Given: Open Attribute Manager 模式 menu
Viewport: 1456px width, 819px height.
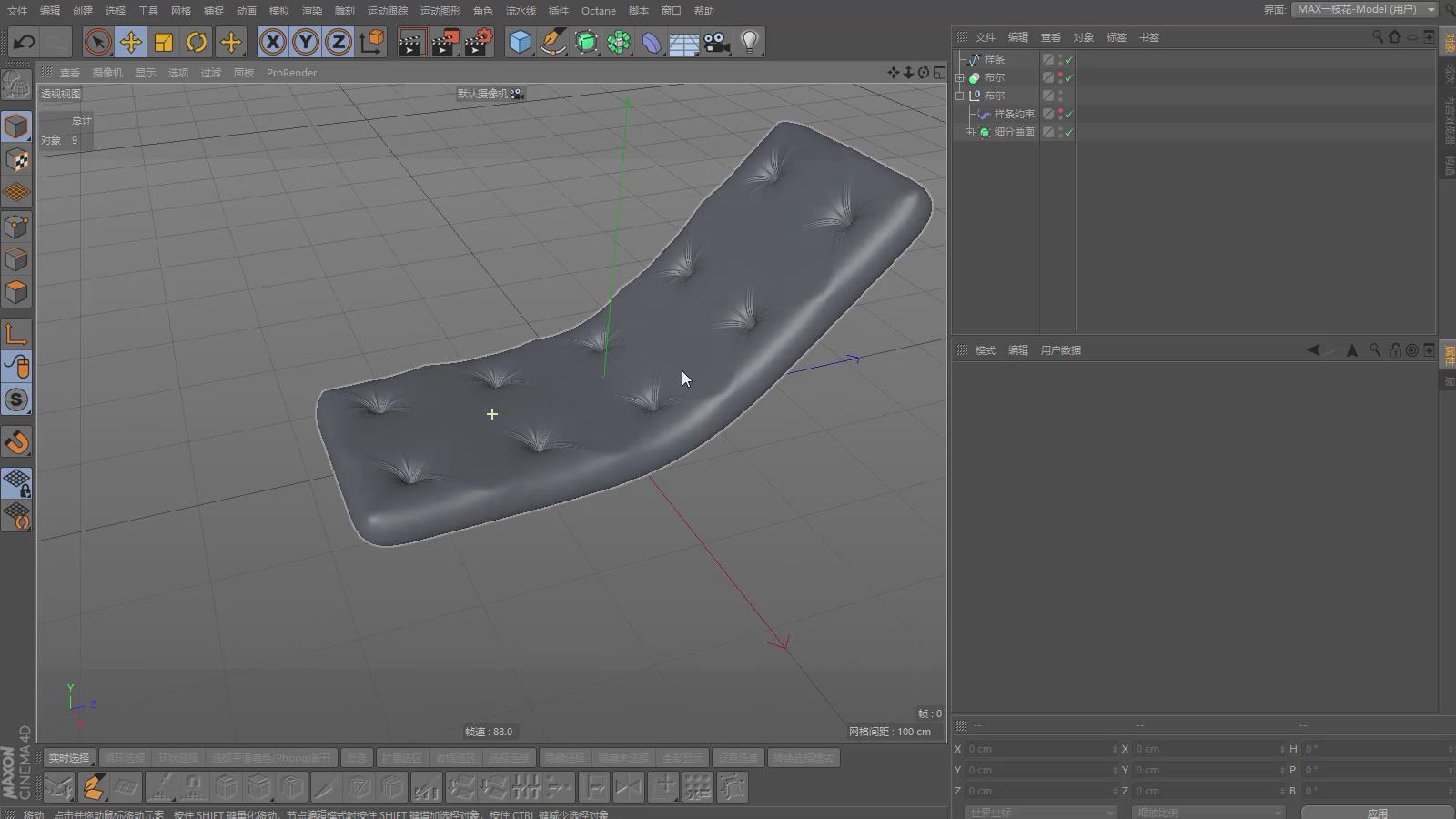Looking at the screenshot, I should [986, 350].
